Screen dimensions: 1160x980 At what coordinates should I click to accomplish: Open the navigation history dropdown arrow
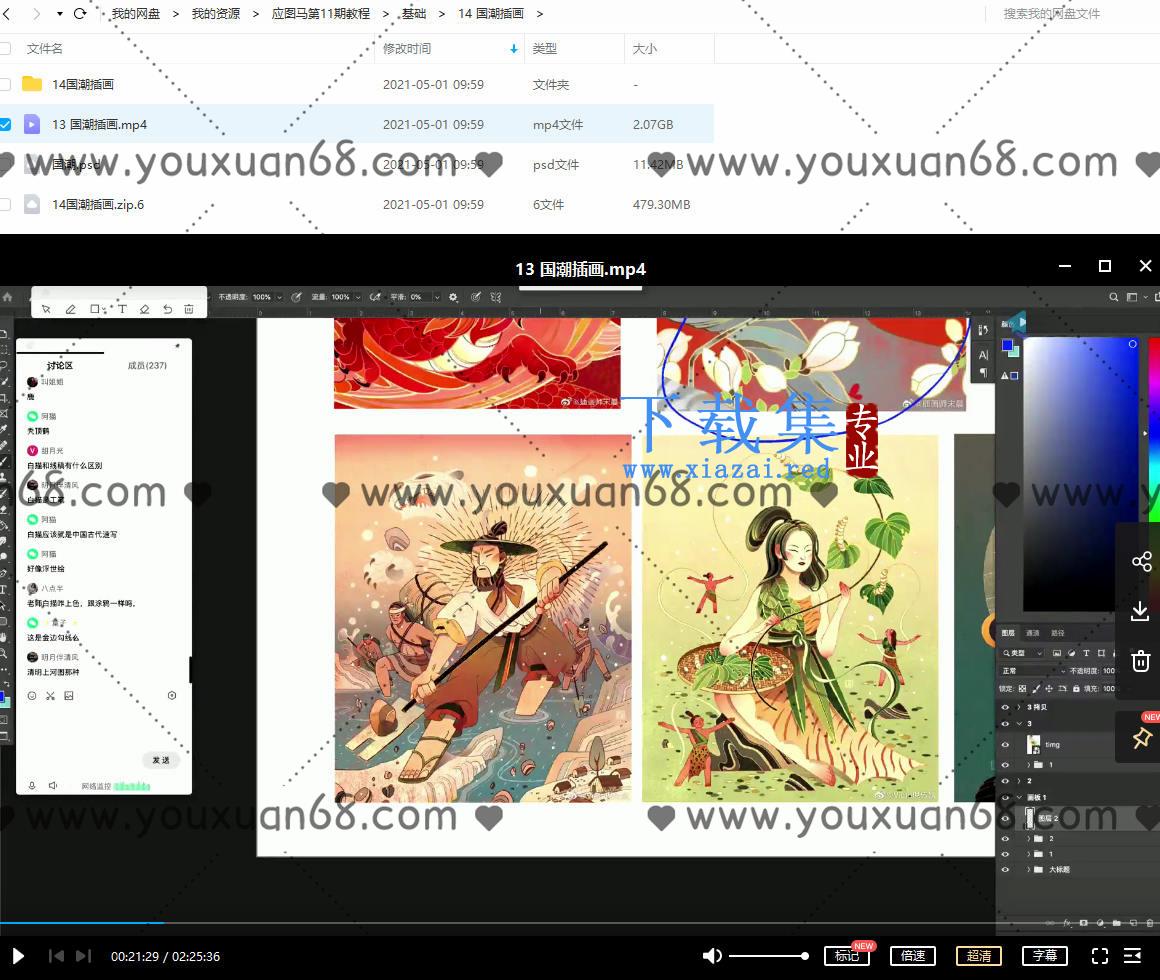pos(59,13)
